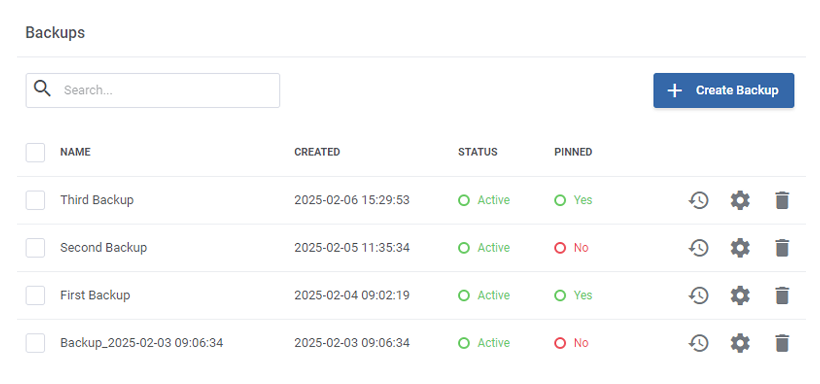The height and width of the screenshot is (384, 820).
Task: Click created date 2025-02-03 09:06:34
Action: (352, 343)
